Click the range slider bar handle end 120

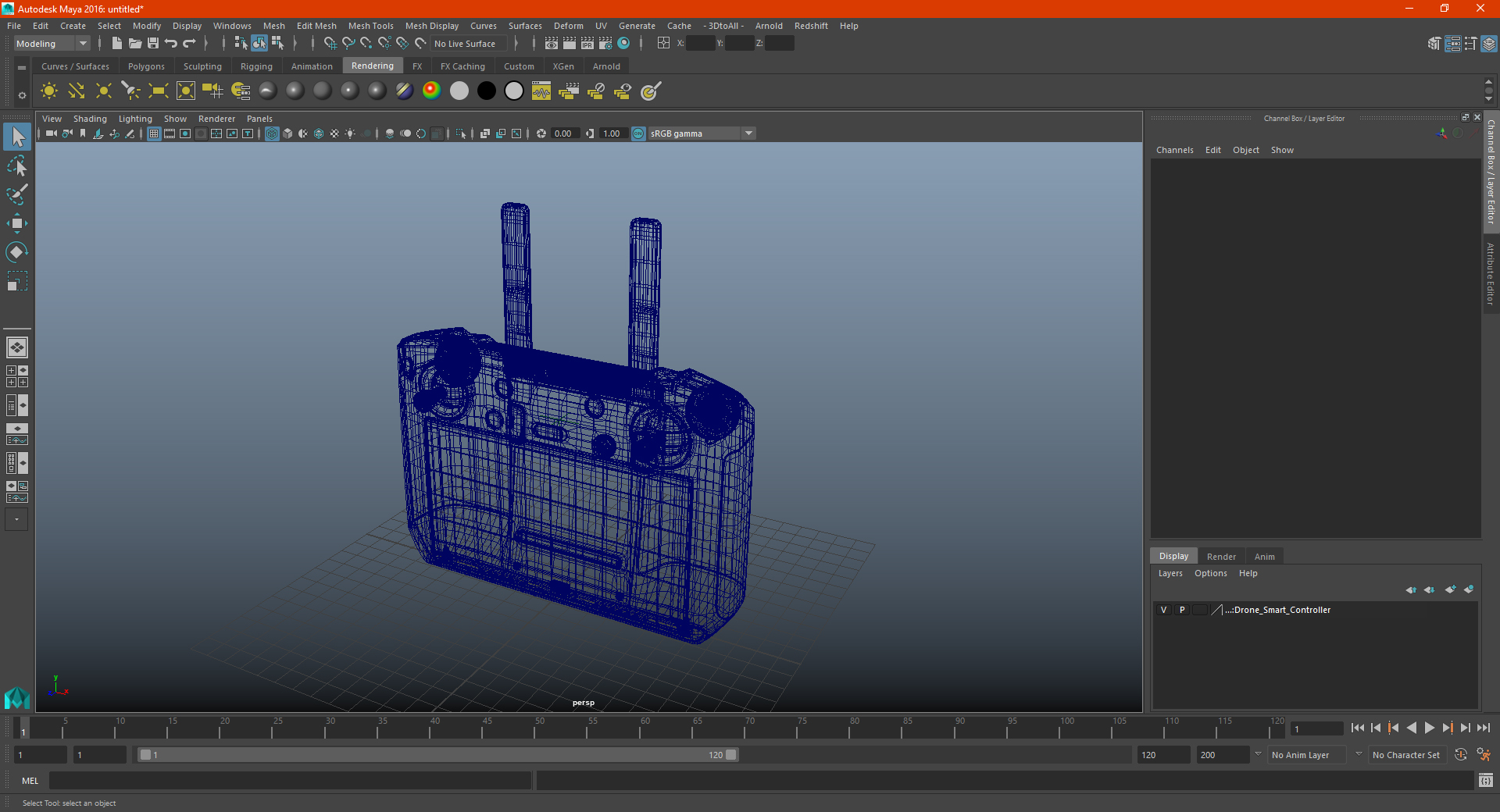(731, 755)
